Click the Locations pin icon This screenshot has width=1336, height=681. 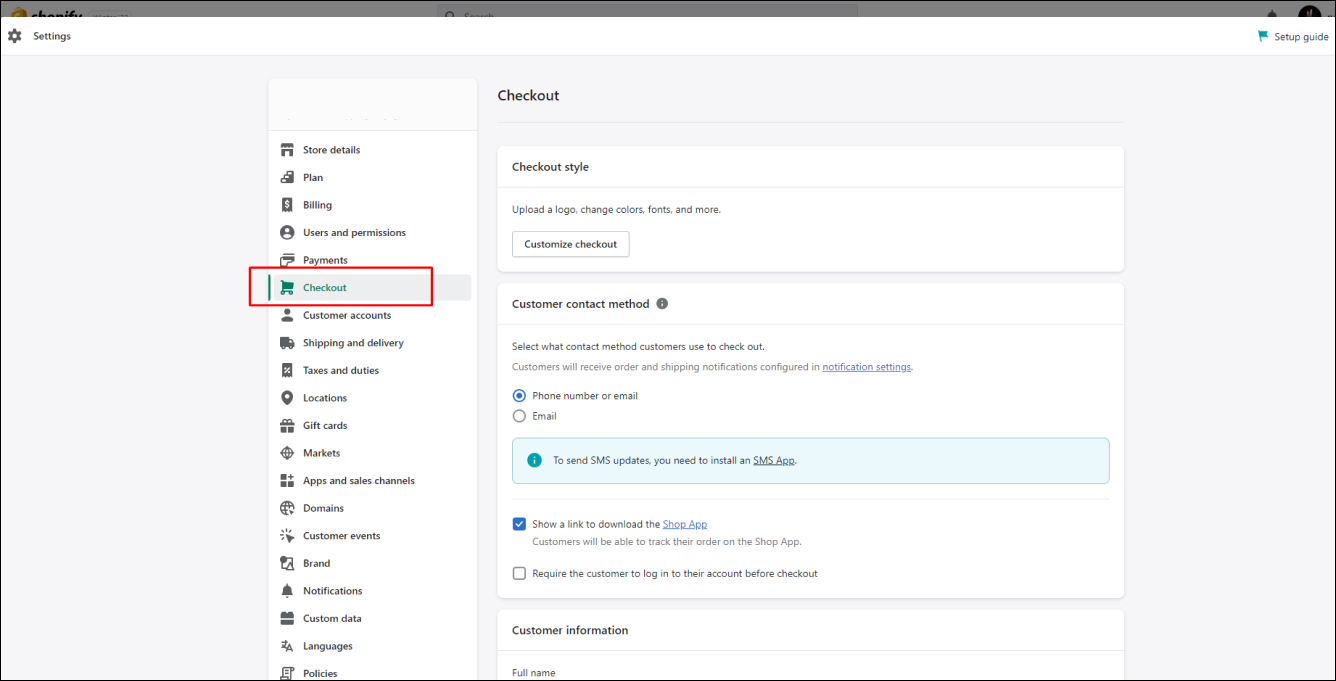click(287, 398)
